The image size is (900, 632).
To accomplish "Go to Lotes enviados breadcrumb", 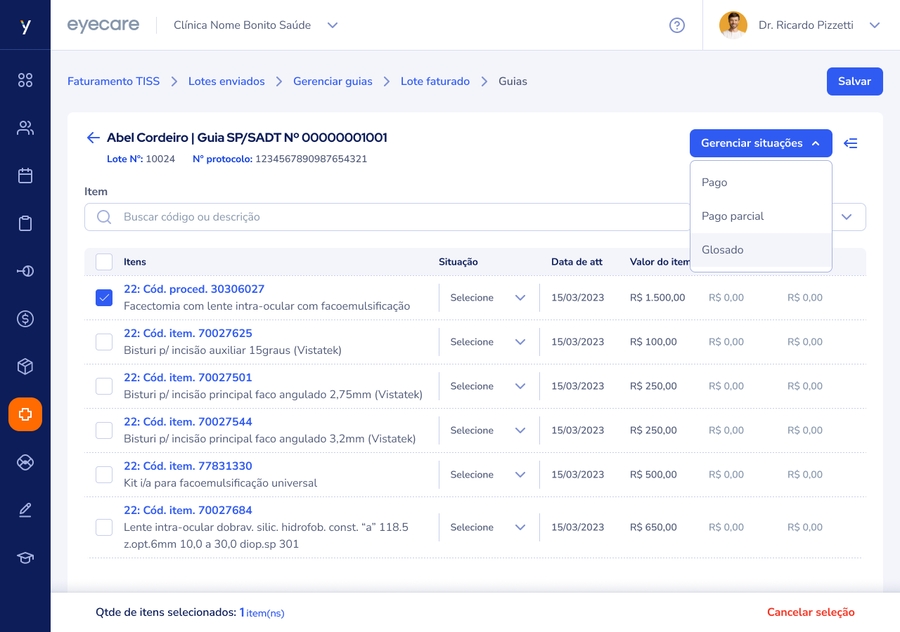I will pyautogui.click(x=226, y=81).
